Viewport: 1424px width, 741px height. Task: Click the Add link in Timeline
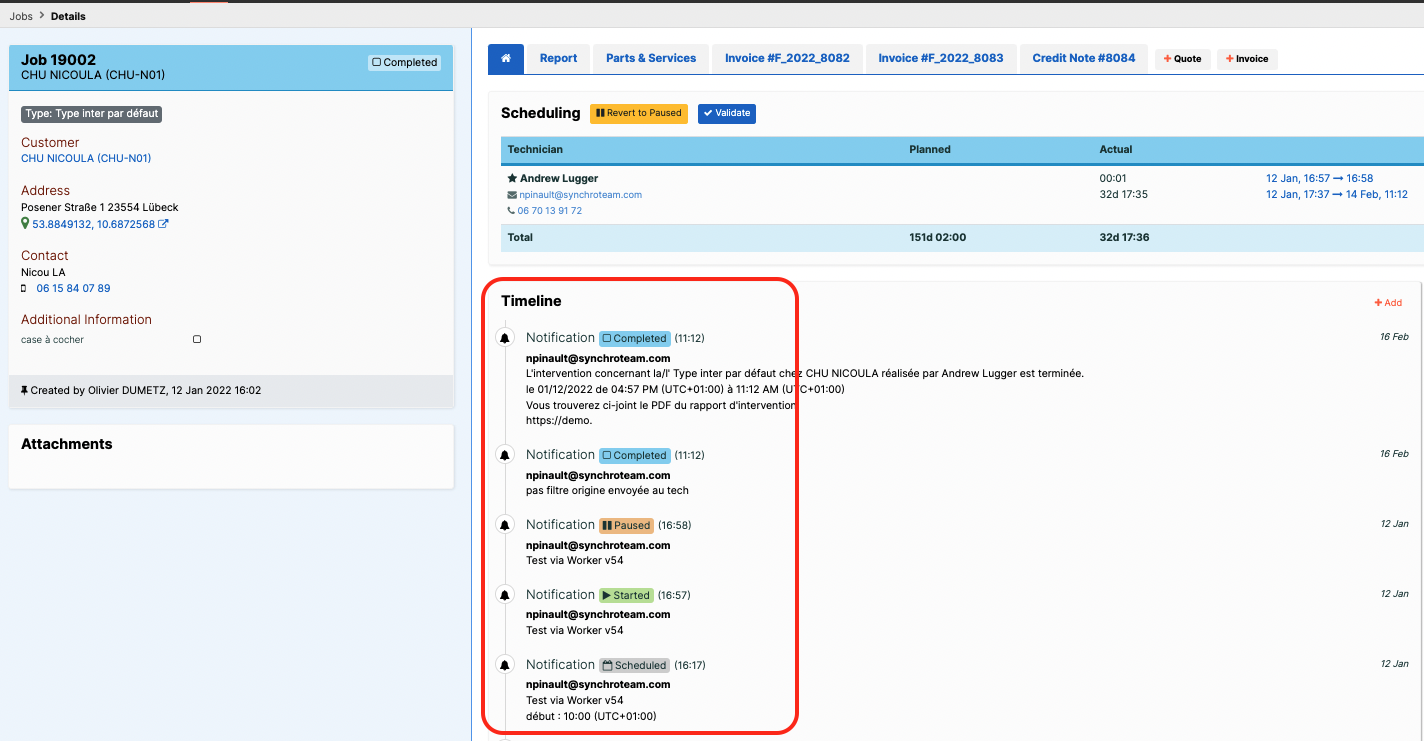[x=1388, y=302]
